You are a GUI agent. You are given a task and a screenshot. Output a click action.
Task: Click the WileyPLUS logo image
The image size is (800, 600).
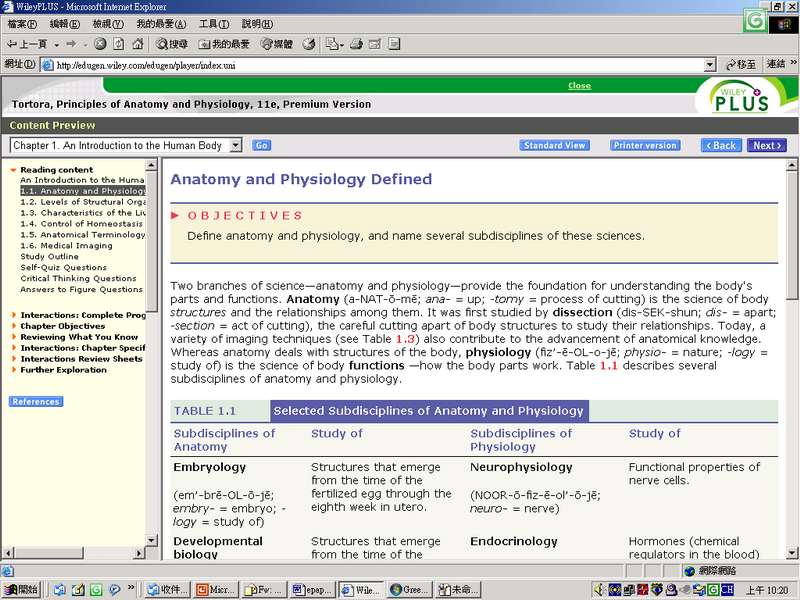coord(741,97)
